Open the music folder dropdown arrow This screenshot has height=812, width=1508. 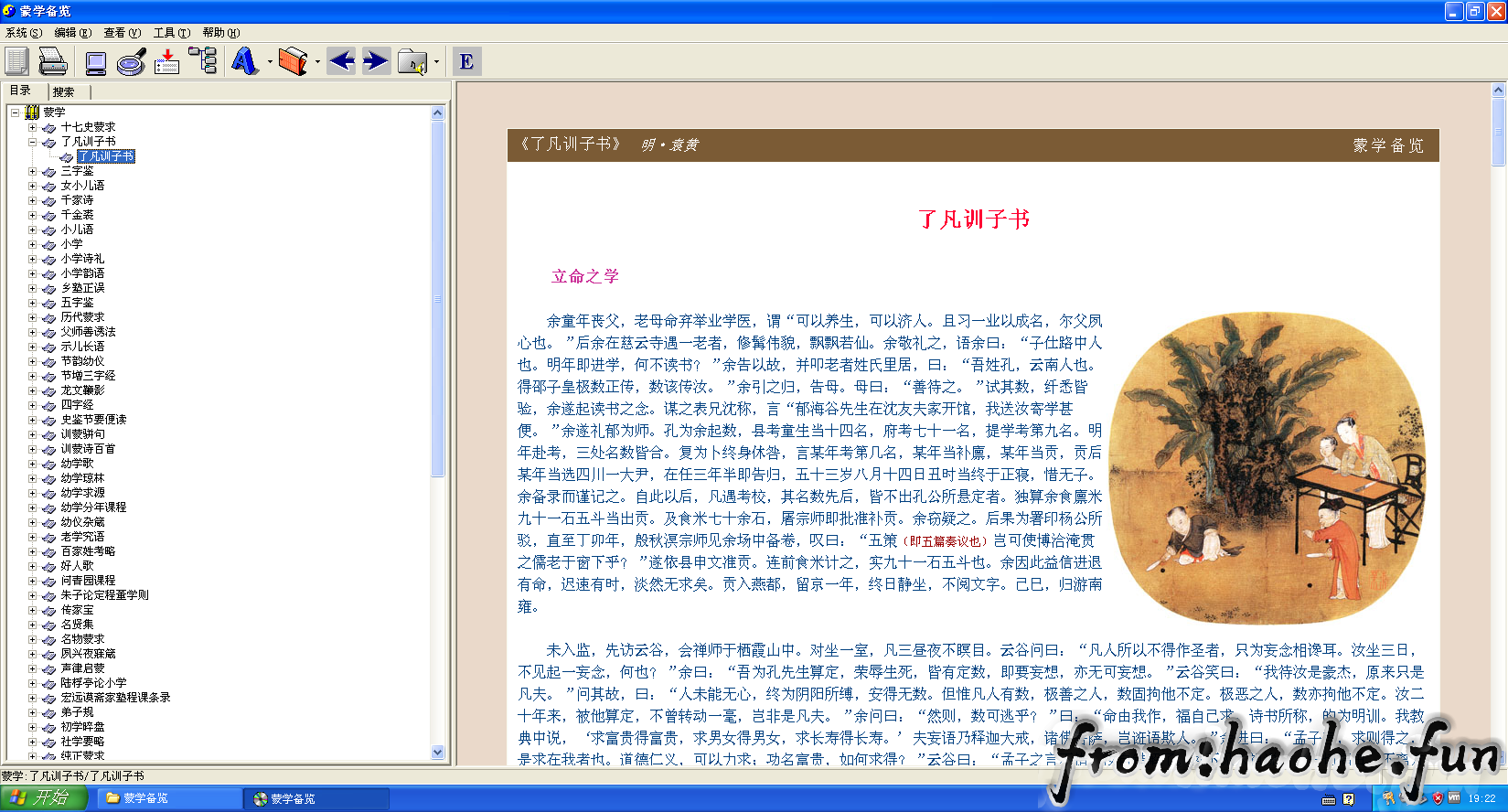pos(436,62)
